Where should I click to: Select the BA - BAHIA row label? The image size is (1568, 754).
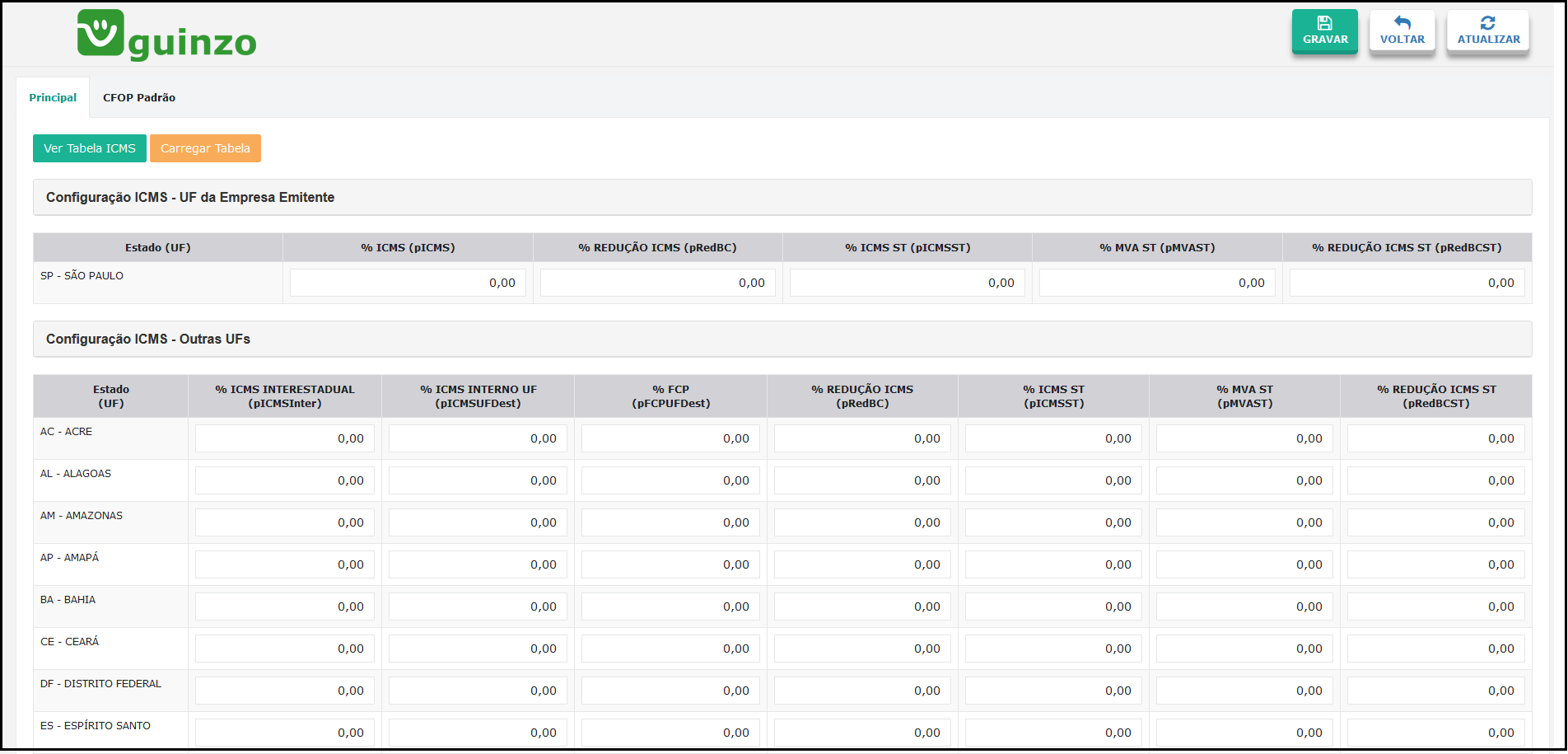coord(68,600)
